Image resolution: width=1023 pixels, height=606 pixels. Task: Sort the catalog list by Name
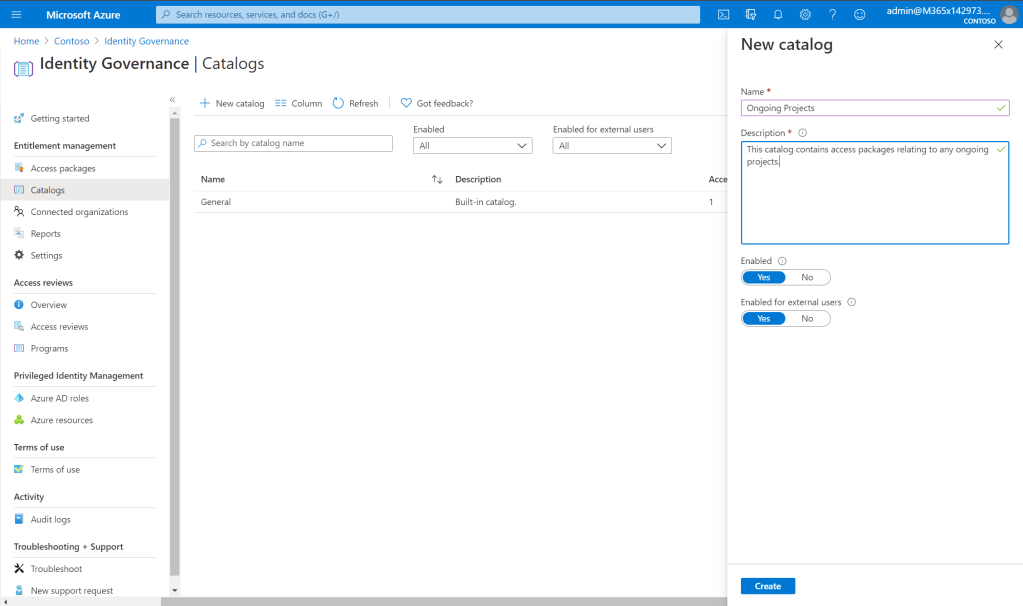tap(437, 179)
